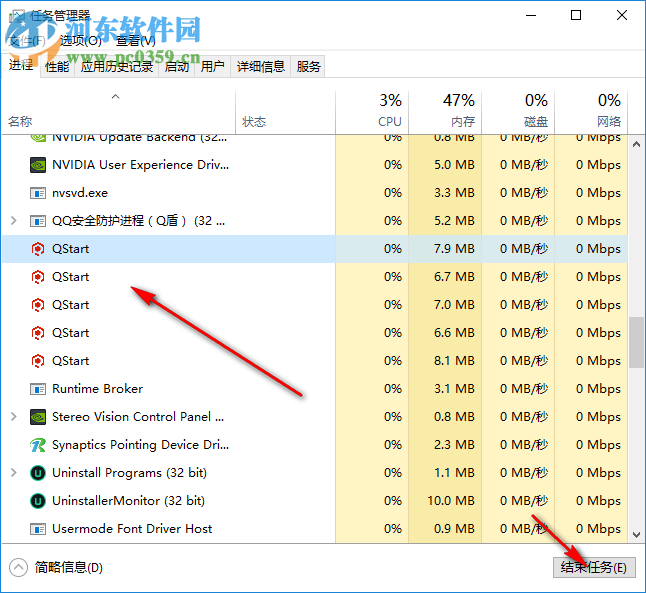Switch to the 应用历史记录 tab

(117, 66)
